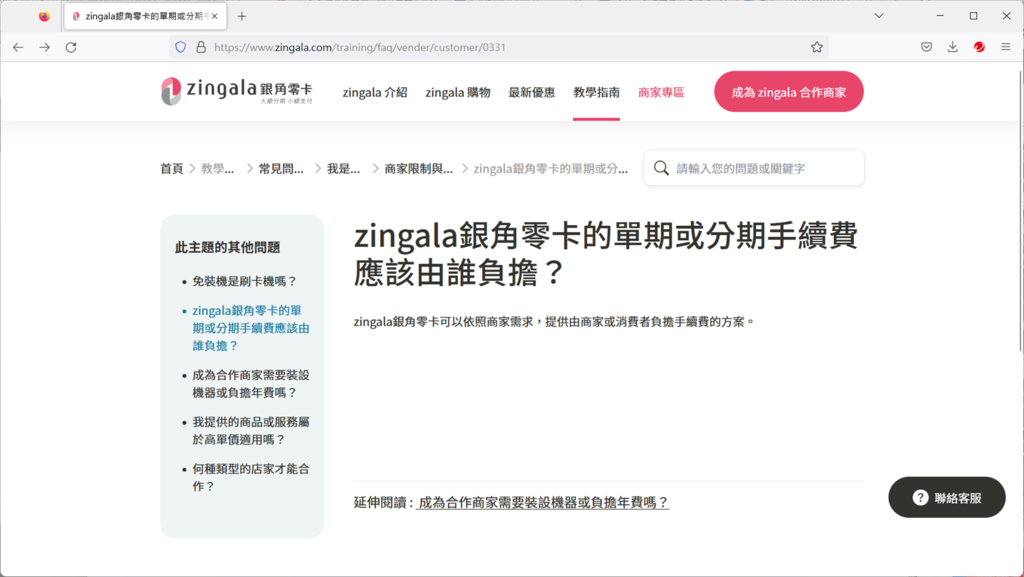Open sidebar question 我提供的商品或服務屬於高單價適用嗎？

click(251, 431)
